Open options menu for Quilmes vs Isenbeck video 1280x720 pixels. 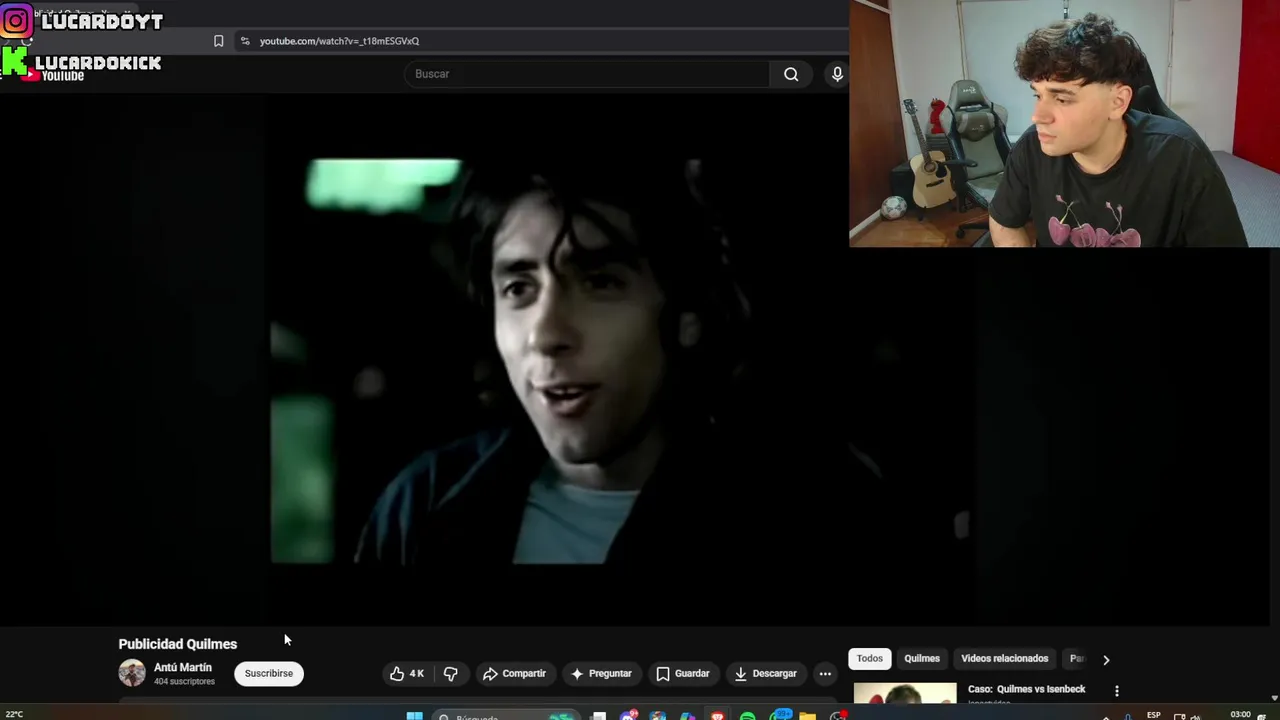(x=1117, y=691)
